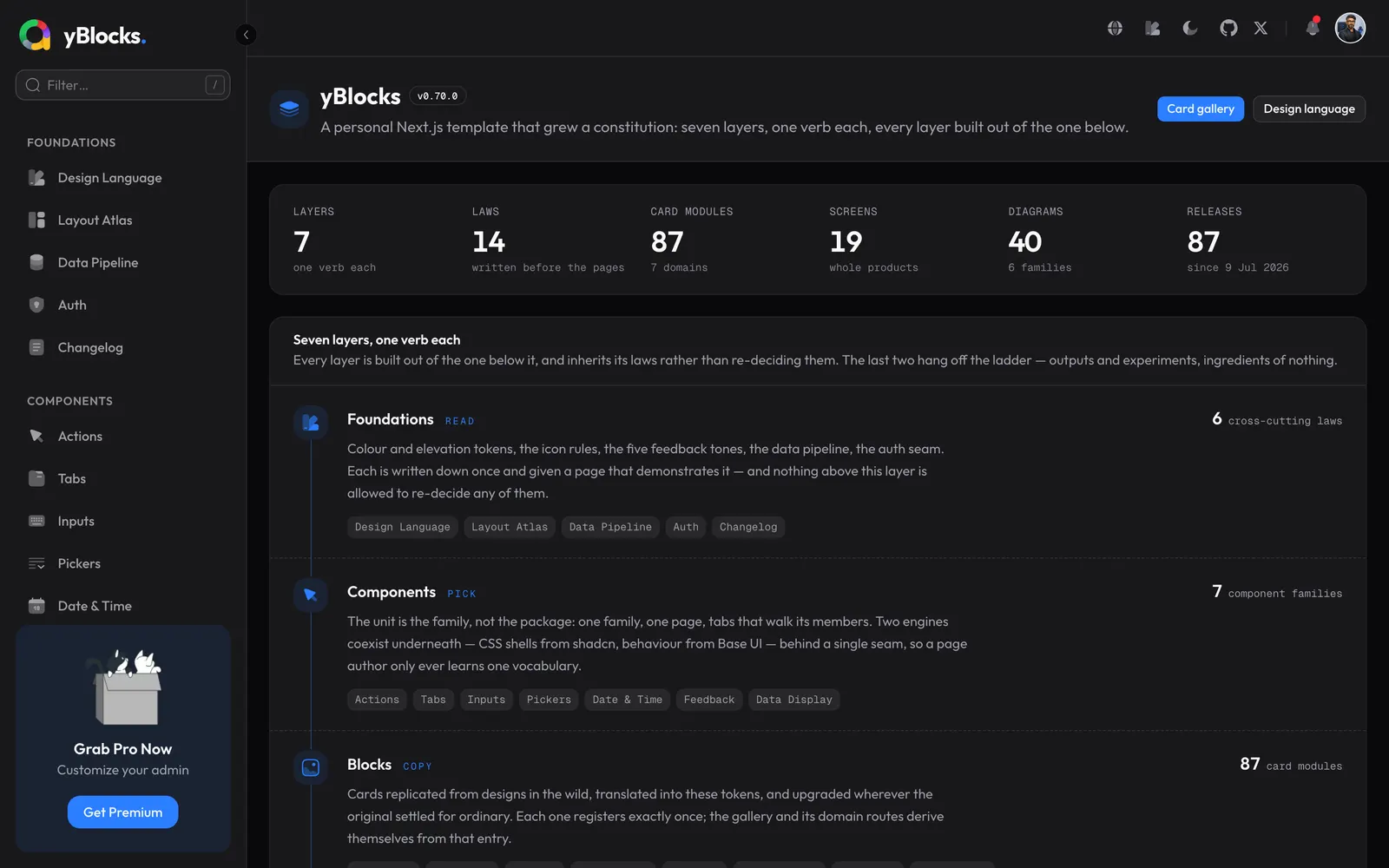Click the blue layers icon beside yBlocks title

coord(289,108)
